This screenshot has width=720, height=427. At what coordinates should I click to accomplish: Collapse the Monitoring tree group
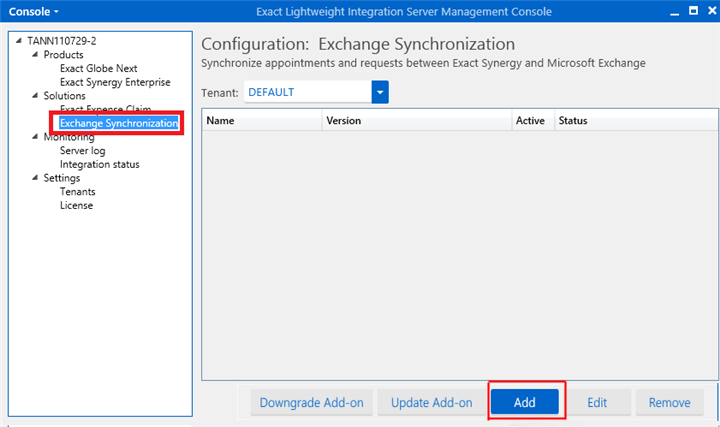coord(35,137)
